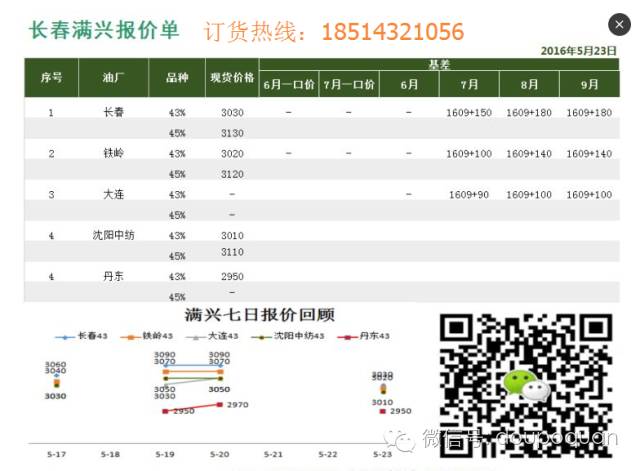Click the 长春43 legend entry
640x471 pixels.
82,336
